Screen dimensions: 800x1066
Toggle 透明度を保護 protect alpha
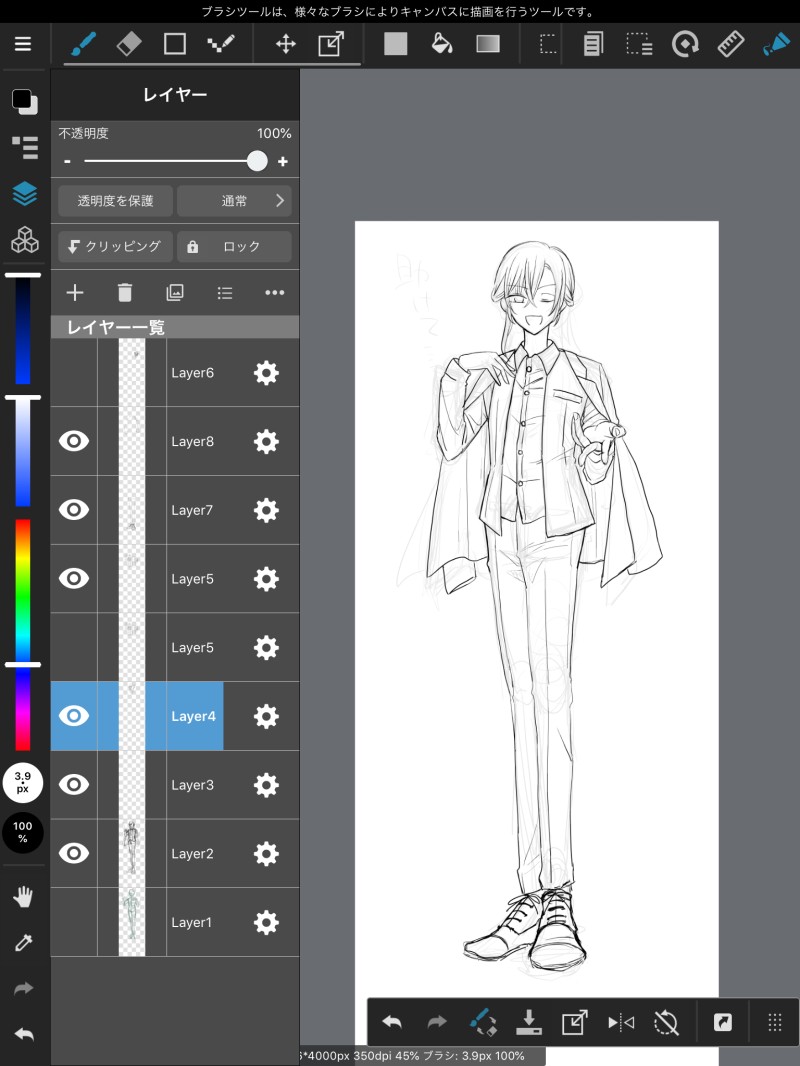pyautogui.click(x=116, y=201)
